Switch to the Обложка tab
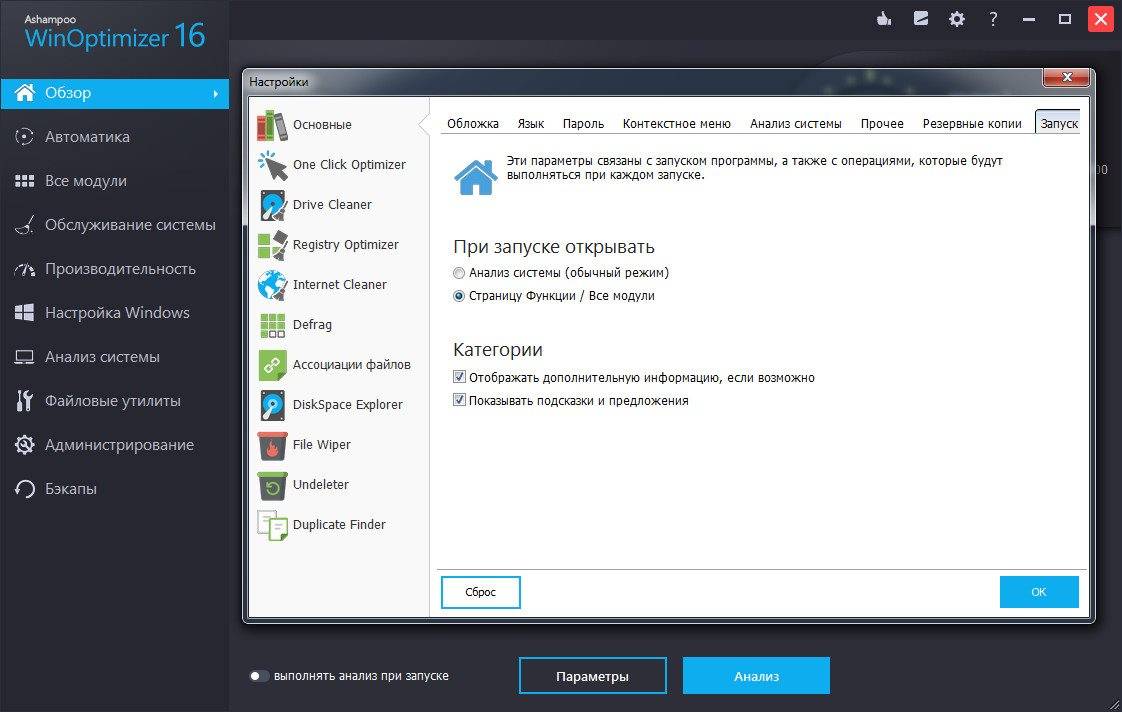The width and height of the screenshot is (1122, 712). click(473, 124)
